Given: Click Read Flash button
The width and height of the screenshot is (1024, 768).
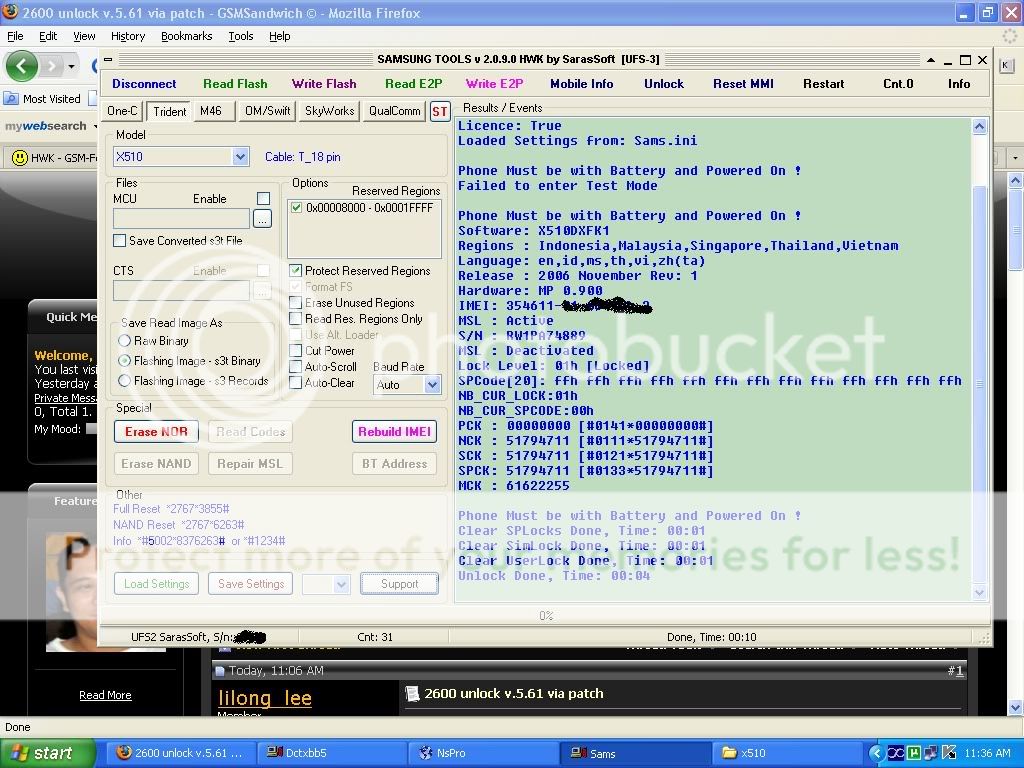Looking at the screenshot, I should pyautogui.click(x=235, y=84).
